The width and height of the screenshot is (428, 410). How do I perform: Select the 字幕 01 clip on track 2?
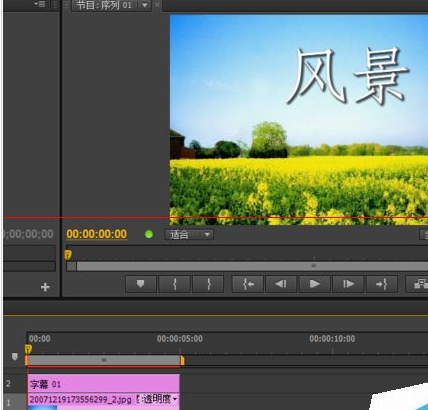104,384
